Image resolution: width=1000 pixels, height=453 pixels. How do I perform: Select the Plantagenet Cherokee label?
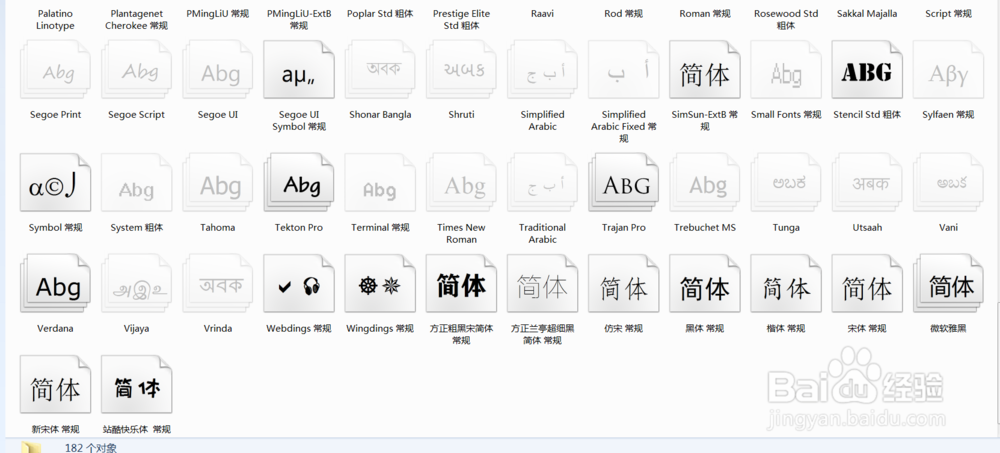(x=136, y=19)
